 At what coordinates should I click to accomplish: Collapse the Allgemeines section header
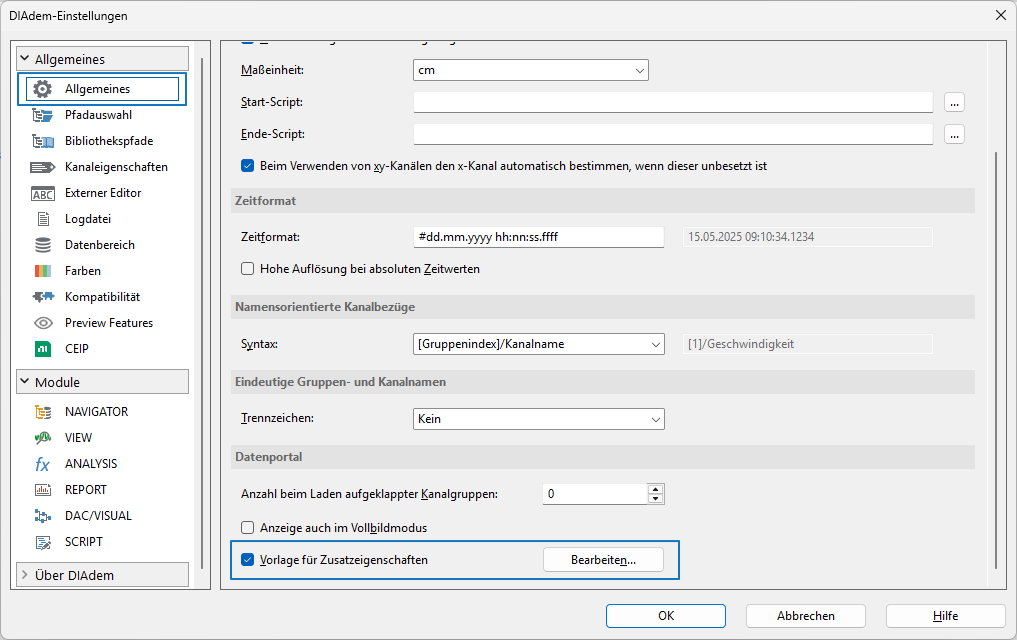click(102, 59)
